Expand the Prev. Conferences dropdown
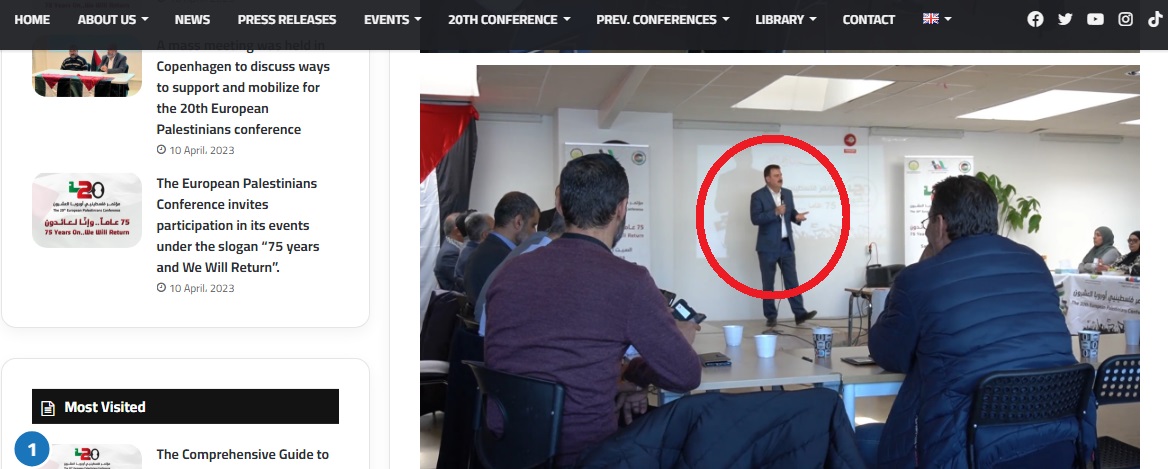 662,19
